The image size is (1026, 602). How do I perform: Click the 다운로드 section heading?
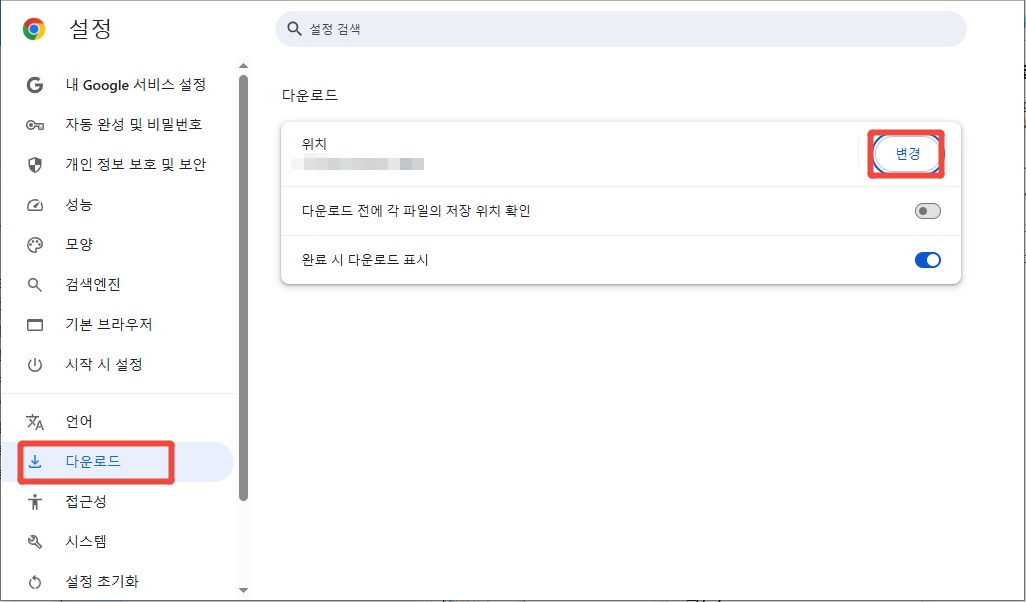click(x=310, y=96)
